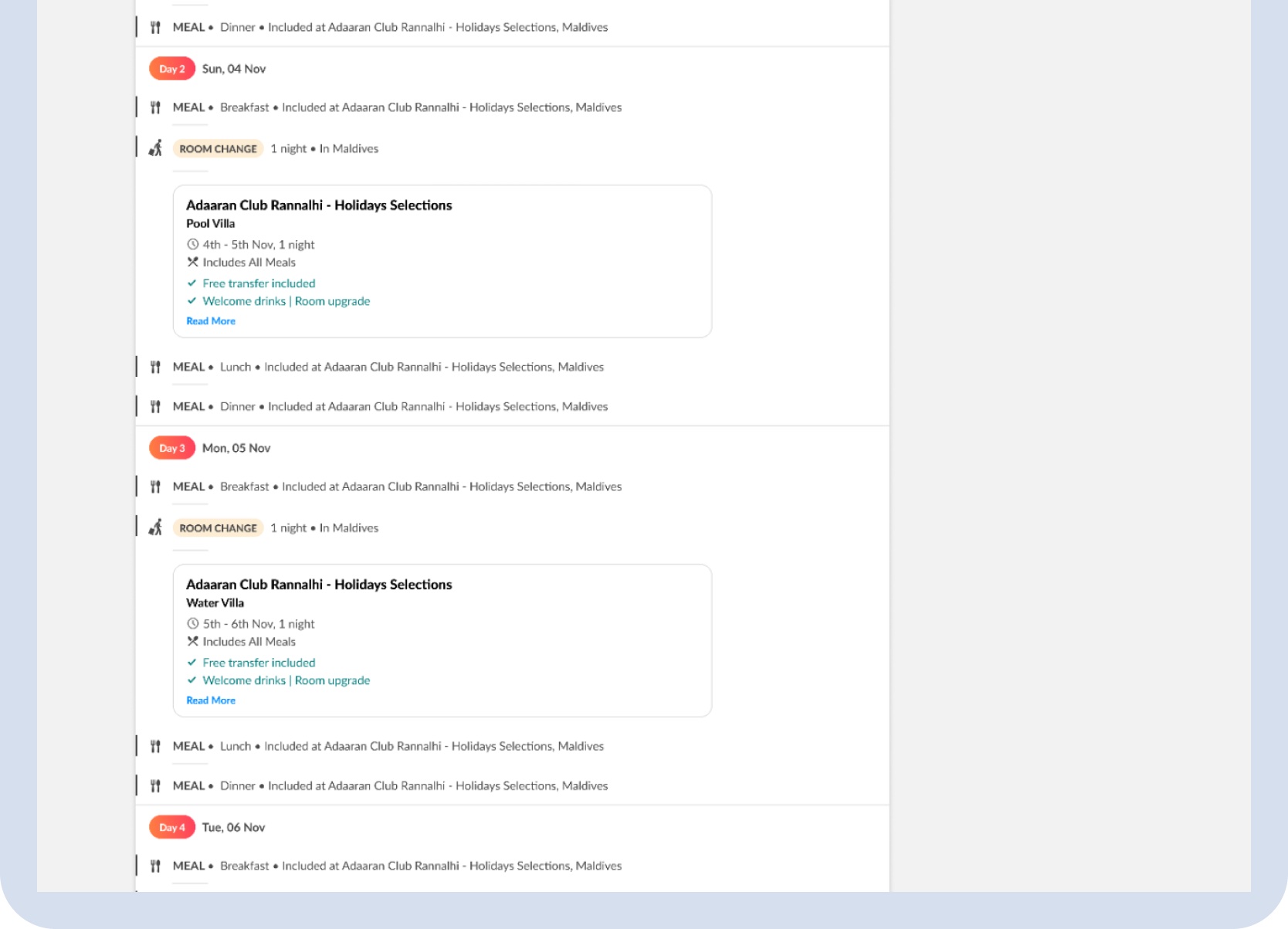Click the 'Sun, 04 Nov' date

(x=234, y=69)
